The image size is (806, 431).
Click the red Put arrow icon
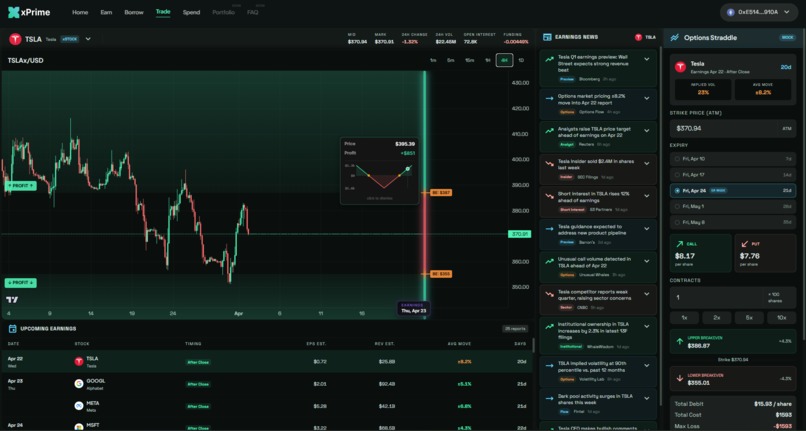pos(745,244)
